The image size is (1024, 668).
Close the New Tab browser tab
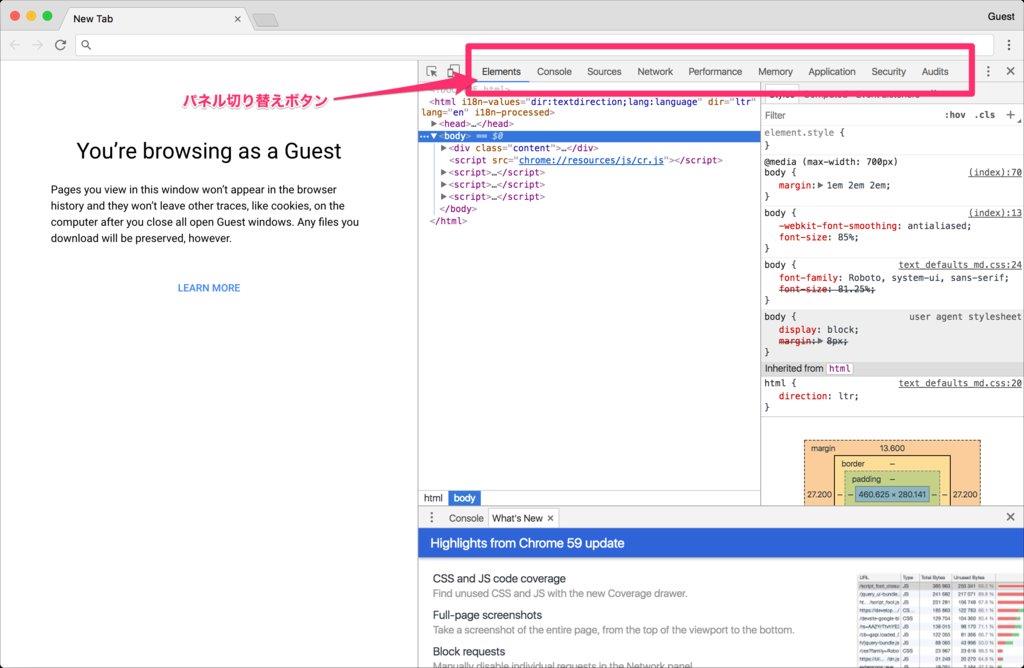pos(238,19)
